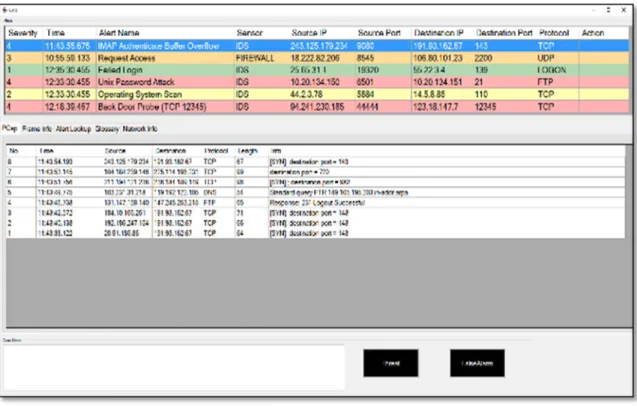637x406 pixels.
Task: Select the Unix Password Attack alert
Action: pyautogui.click(x=317, y=82)
